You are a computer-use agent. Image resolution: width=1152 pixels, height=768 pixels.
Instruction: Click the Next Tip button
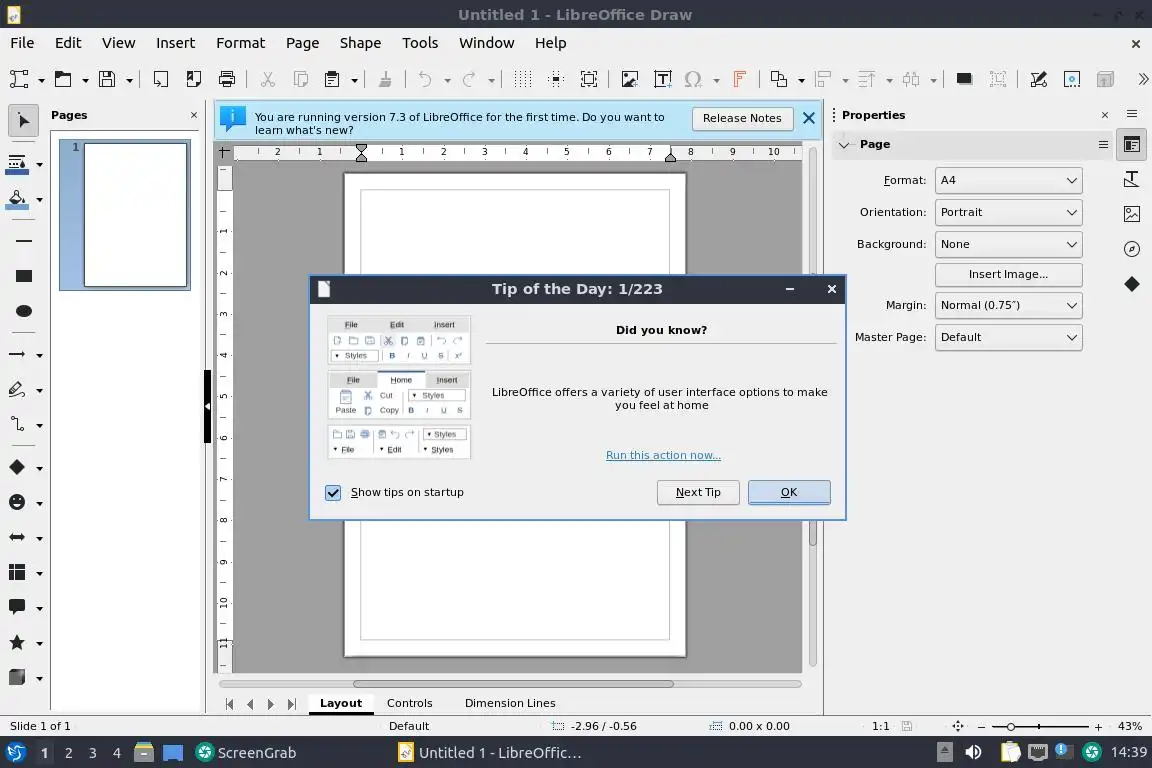coord(697,492)
